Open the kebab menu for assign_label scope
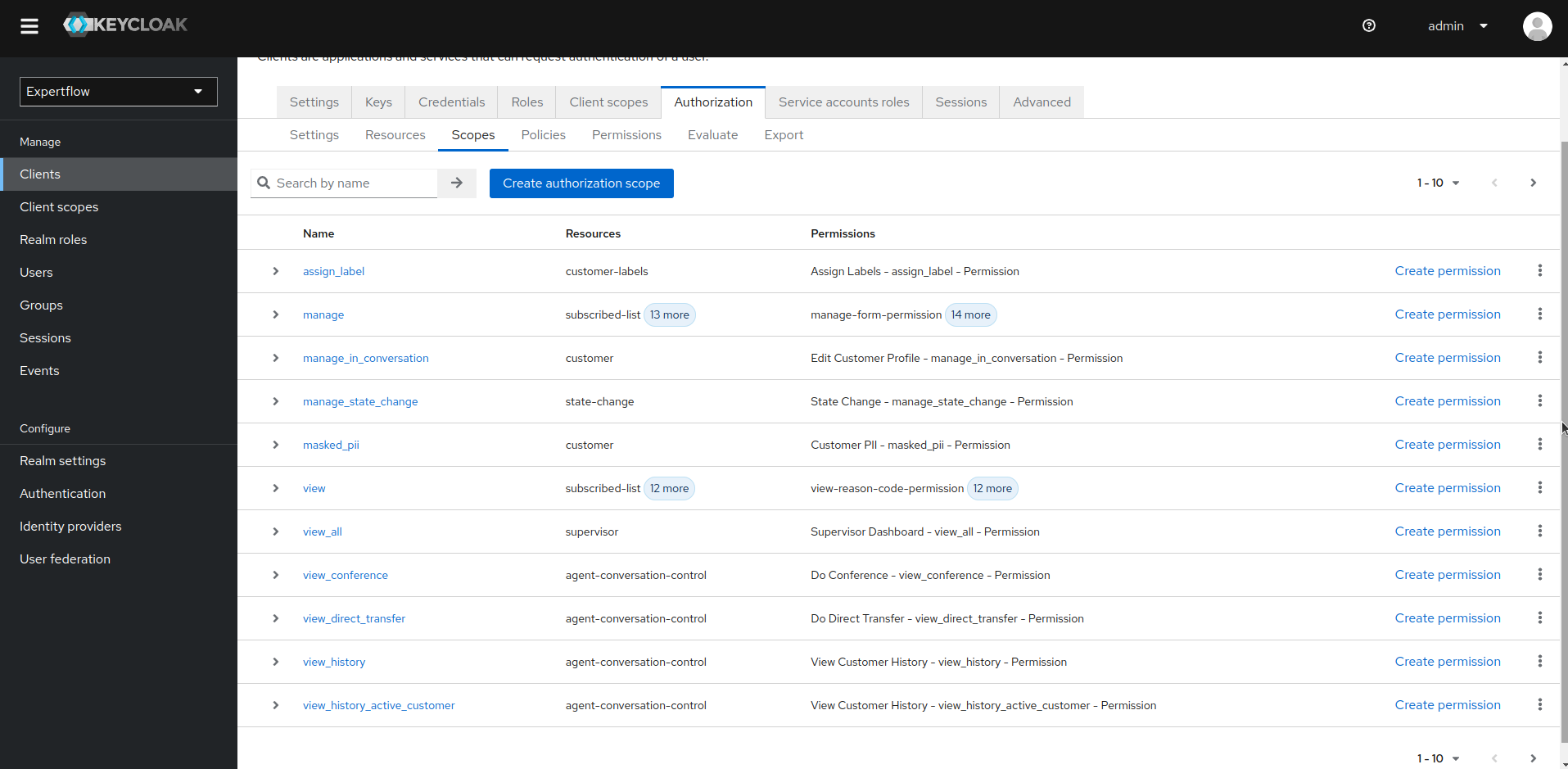 point(1539,270)
